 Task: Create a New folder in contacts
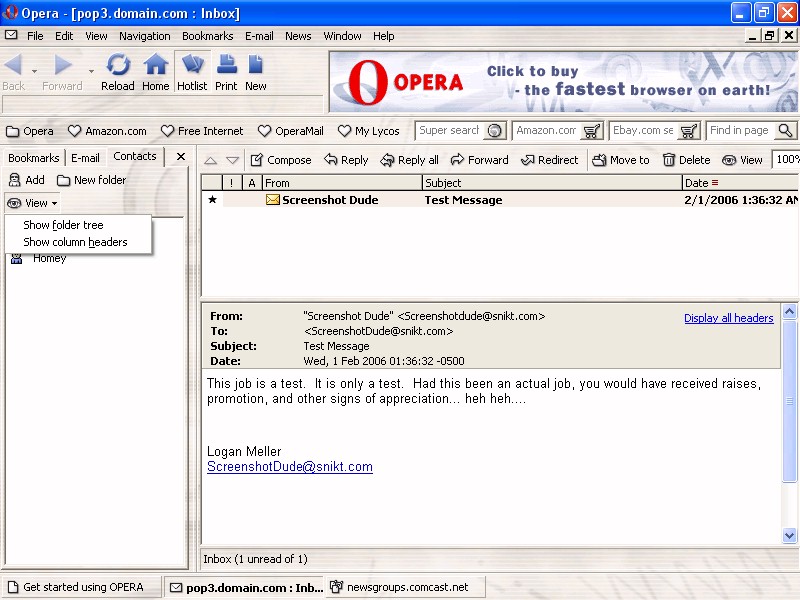(92, 180)
